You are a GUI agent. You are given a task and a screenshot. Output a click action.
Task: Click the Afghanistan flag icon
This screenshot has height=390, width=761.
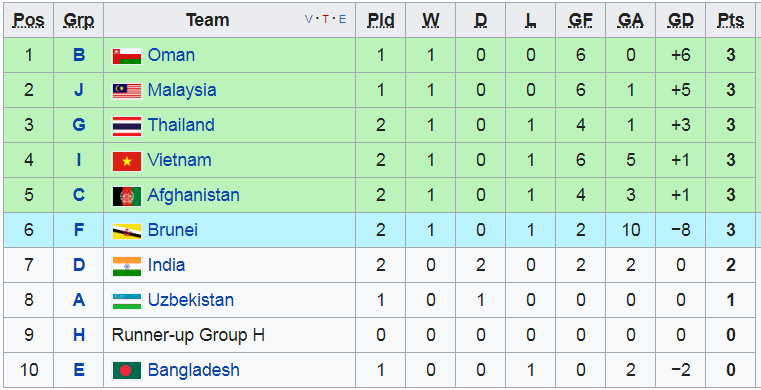127,196
